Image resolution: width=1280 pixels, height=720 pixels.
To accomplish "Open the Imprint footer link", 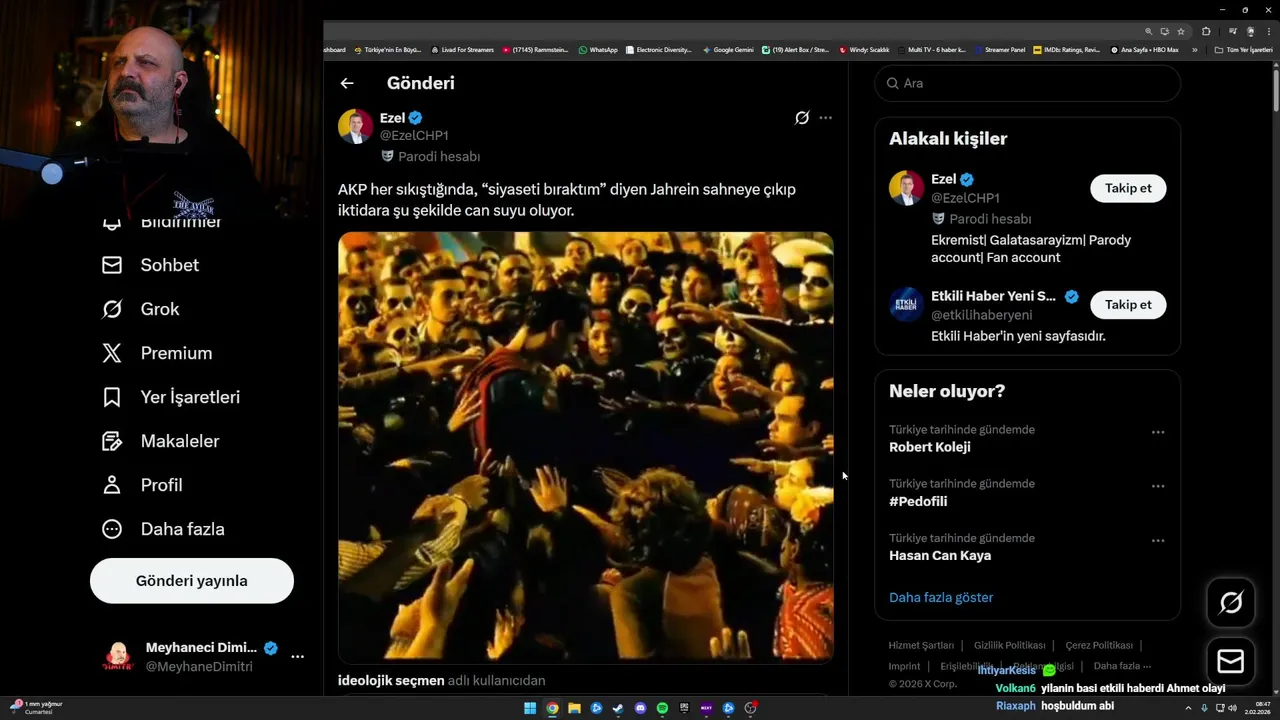I will coord(905,666).
